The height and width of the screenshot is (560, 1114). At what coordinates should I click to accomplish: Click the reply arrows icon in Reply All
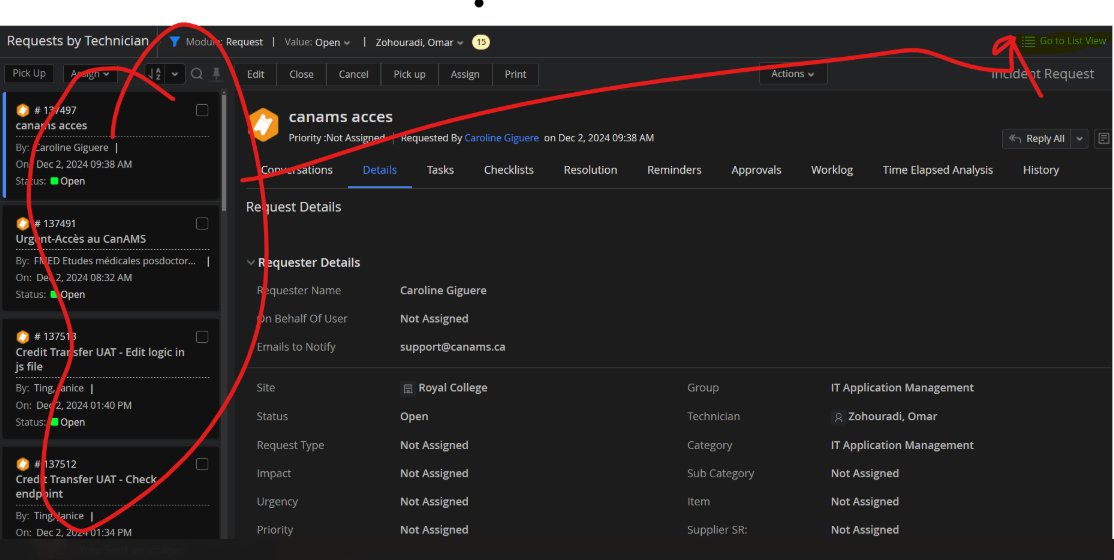[x=1015, y=139]
